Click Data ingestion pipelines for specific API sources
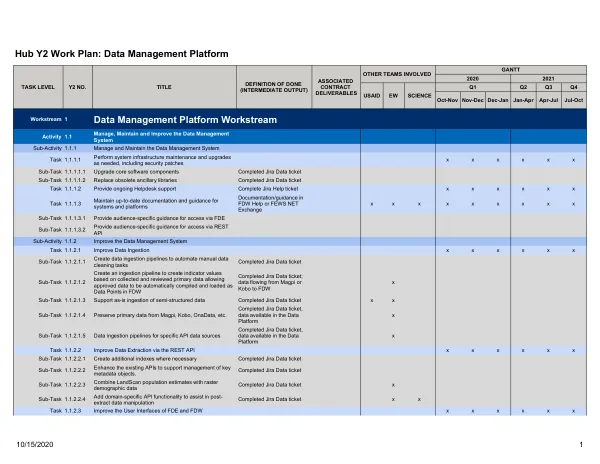 click(157, 336)
